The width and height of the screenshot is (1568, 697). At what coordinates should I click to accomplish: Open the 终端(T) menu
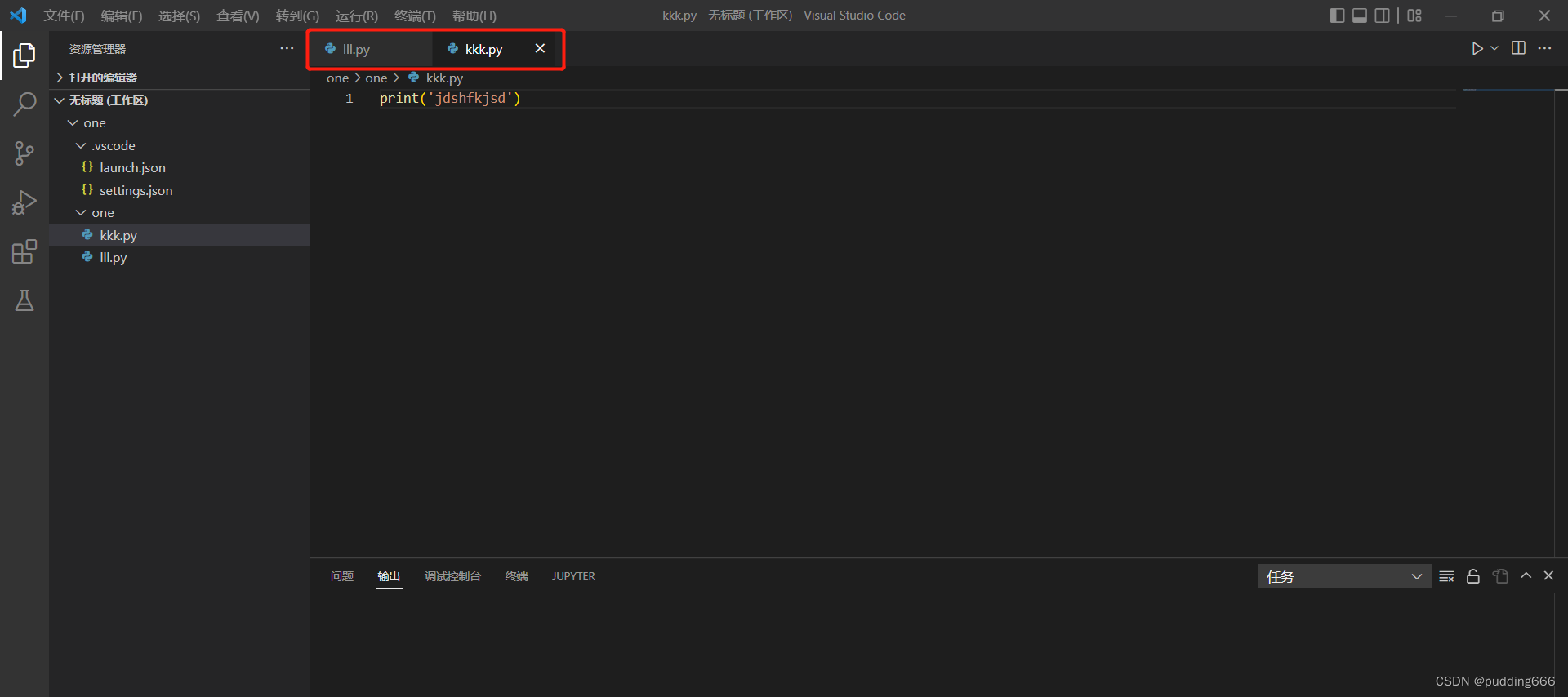click(x=415, y=16)
